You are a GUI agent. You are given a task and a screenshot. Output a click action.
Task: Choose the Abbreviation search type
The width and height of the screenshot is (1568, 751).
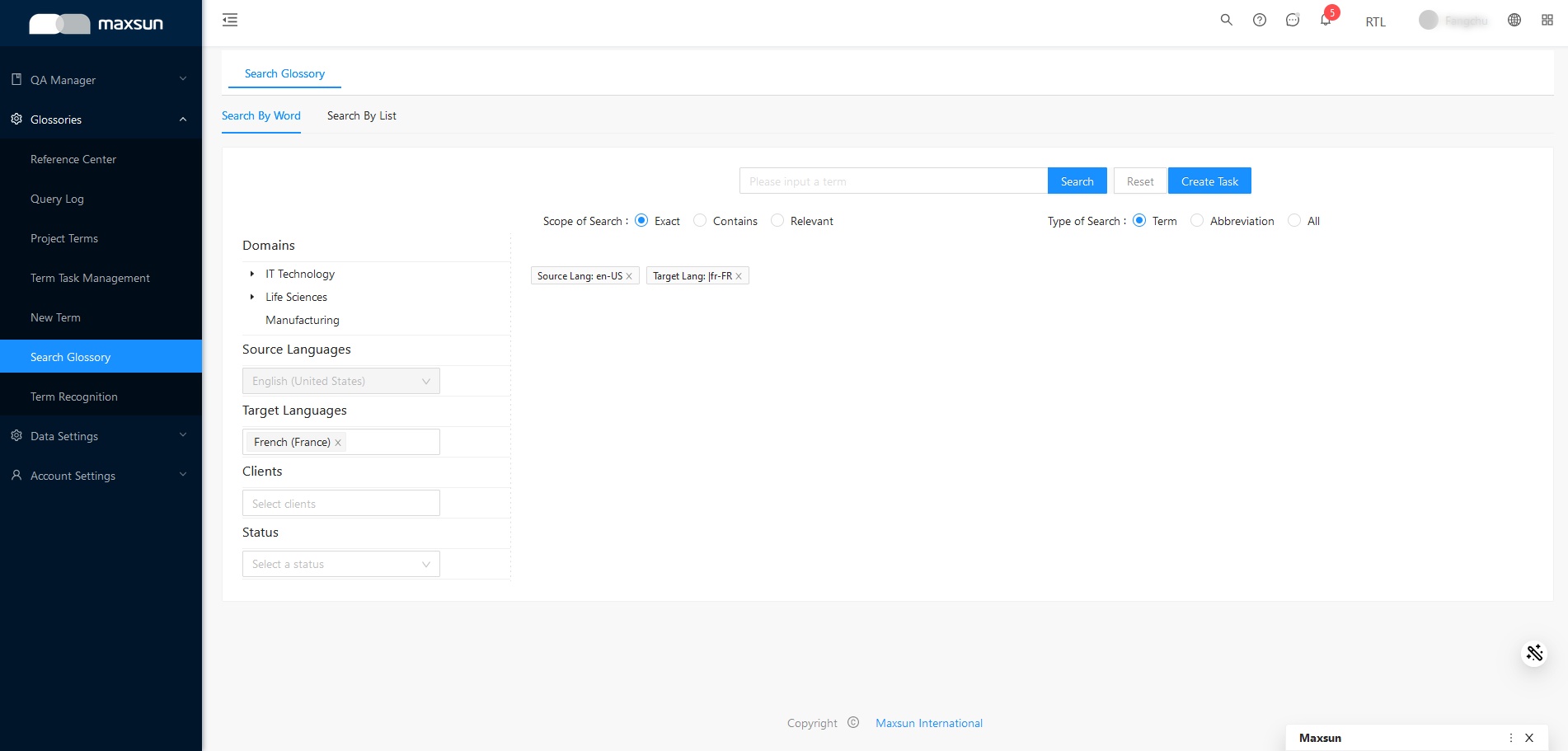1197,220
